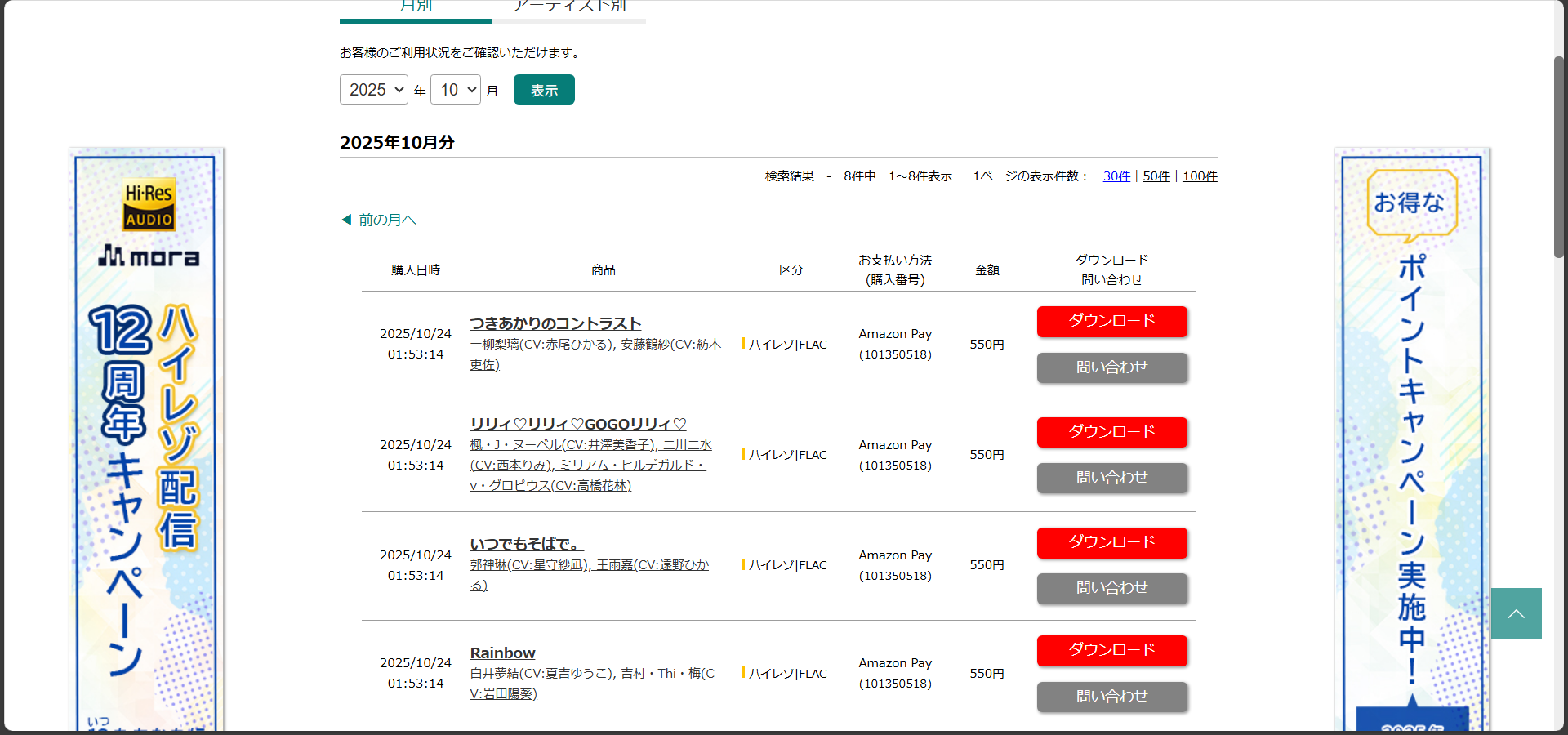Click the Hi-Res Audio mora banner
The height and width of the screenshot is (735, 1568).
click(x=147, y=441)
